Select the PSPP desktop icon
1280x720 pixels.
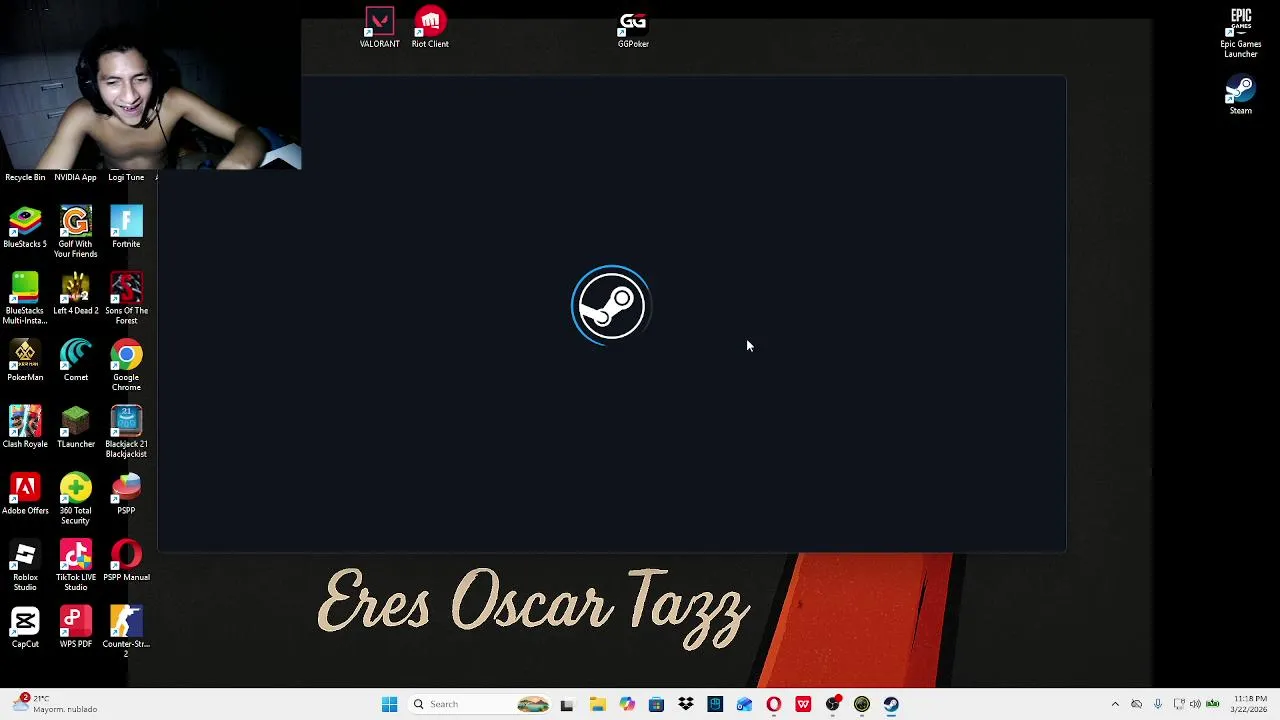click(126, 494)
